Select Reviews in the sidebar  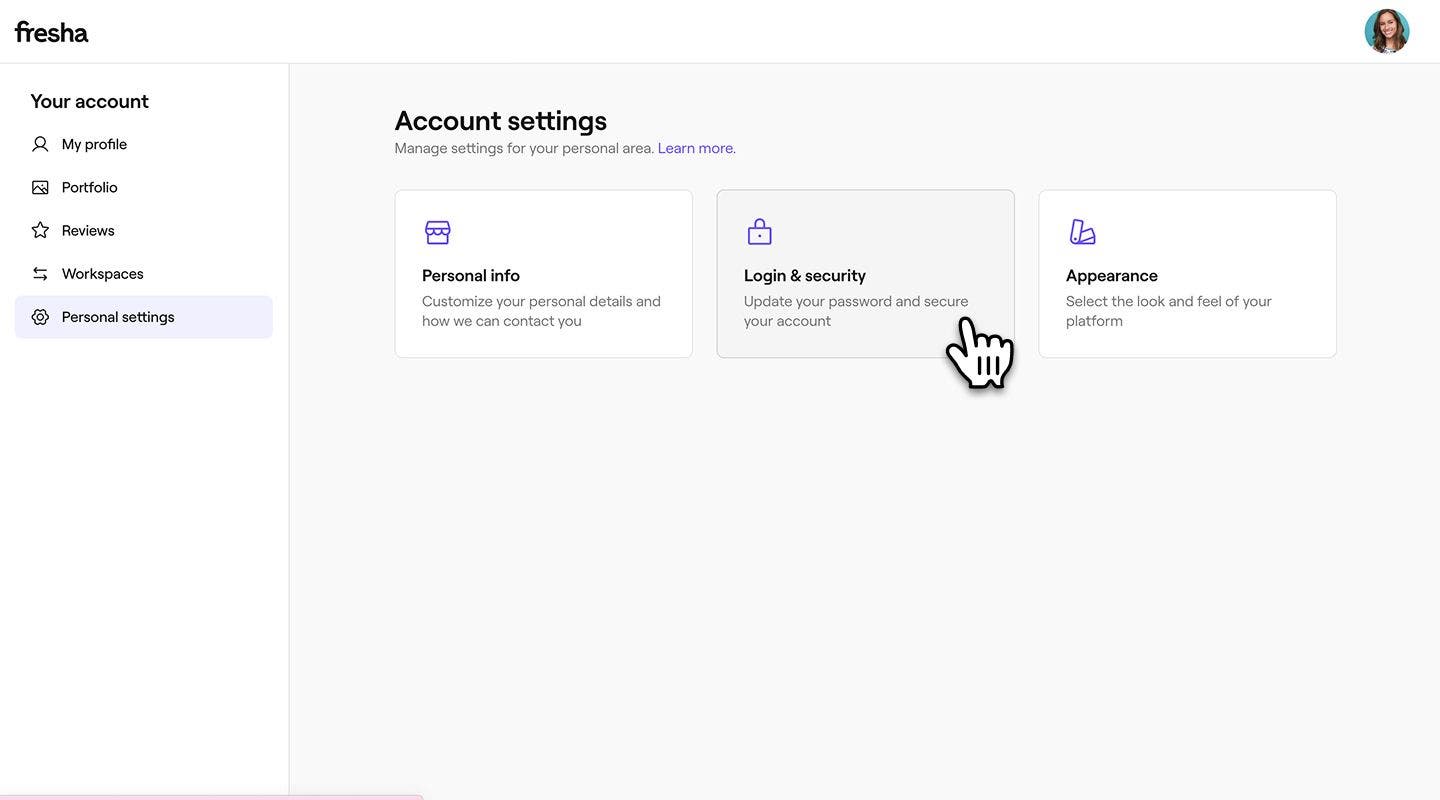tap(88, 230)
